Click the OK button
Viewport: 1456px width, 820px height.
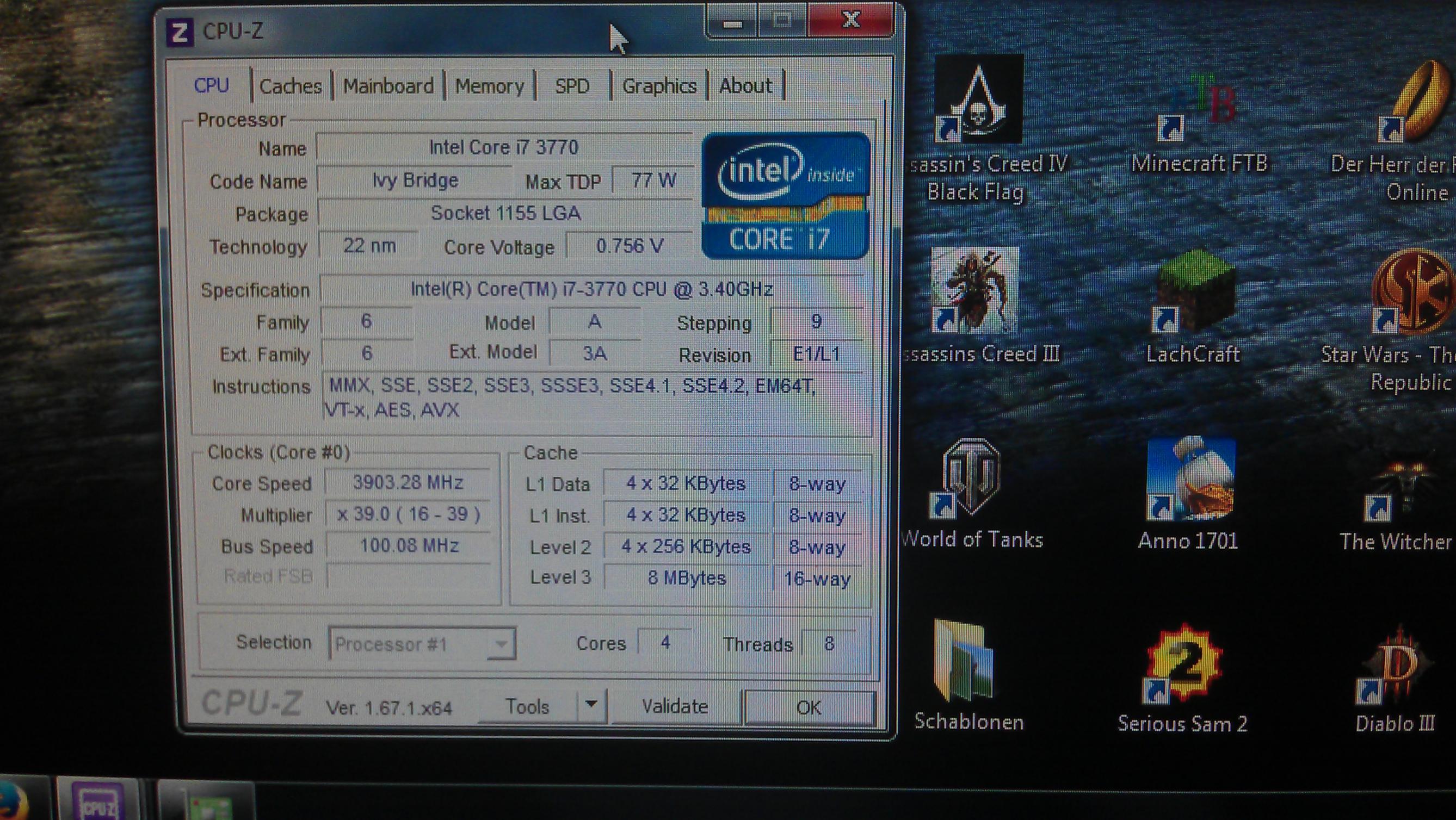809,707
